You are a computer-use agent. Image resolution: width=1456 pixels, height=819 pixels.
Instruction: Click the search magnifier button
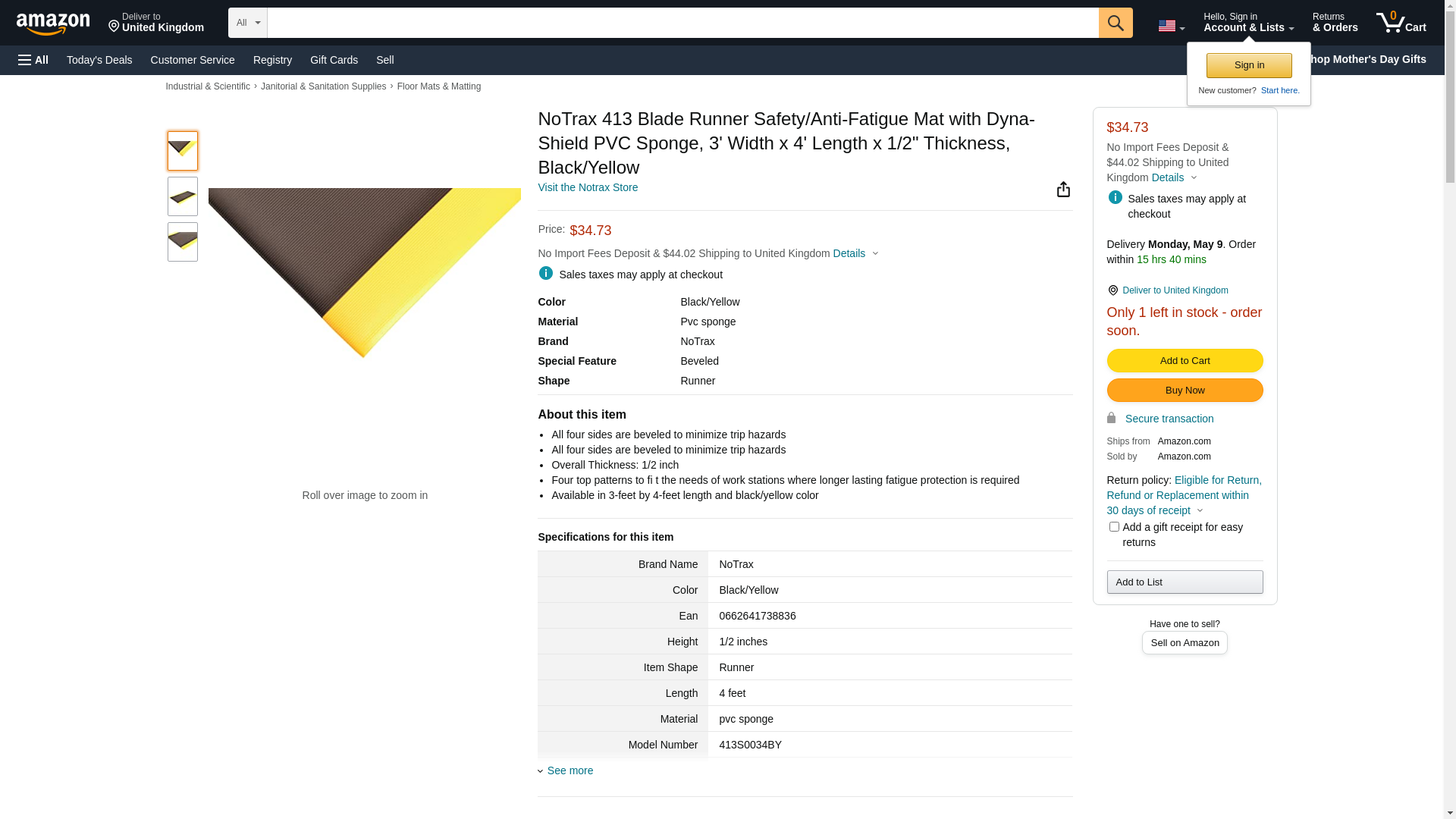click(x=1115, y=23)
